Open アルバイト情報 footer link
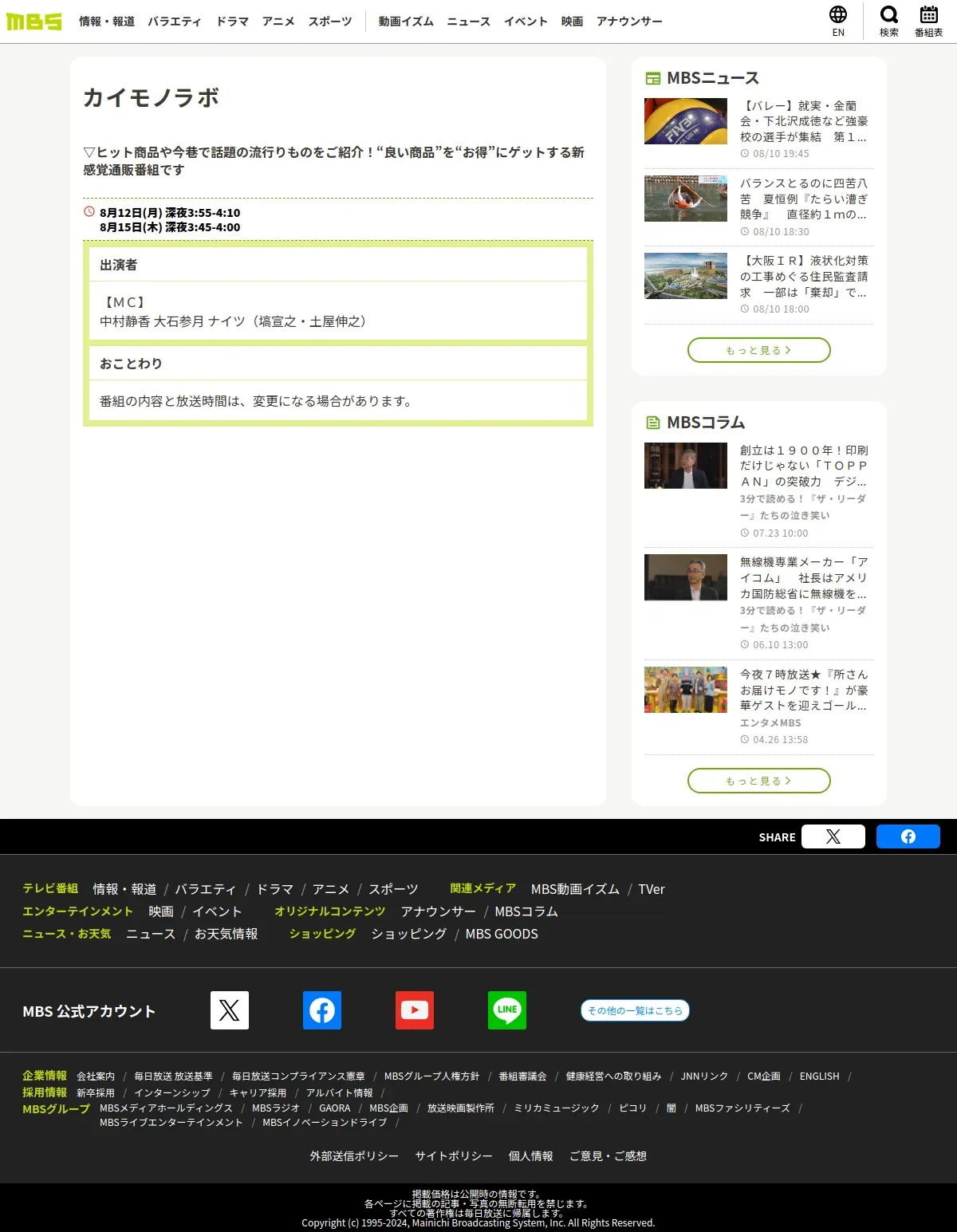The width and height of the screenshot is (957, 1232). coord(340,1093)
